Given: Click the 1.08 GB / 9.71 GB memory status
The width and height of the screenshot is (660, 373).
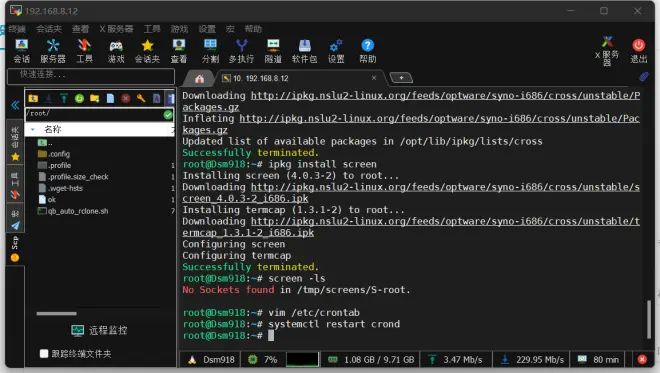Looking at the screenshot, I should click(x=371, y=360).
